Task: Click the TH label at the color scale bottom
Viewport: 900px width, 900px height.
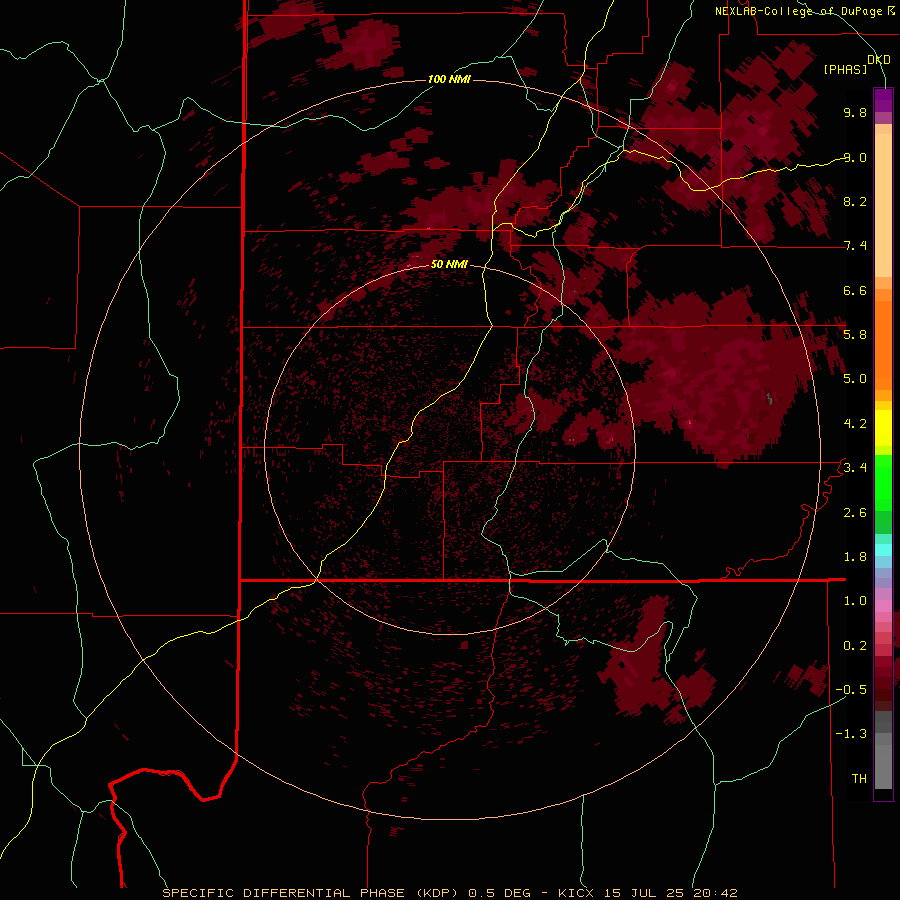Action: pos(859,778)
